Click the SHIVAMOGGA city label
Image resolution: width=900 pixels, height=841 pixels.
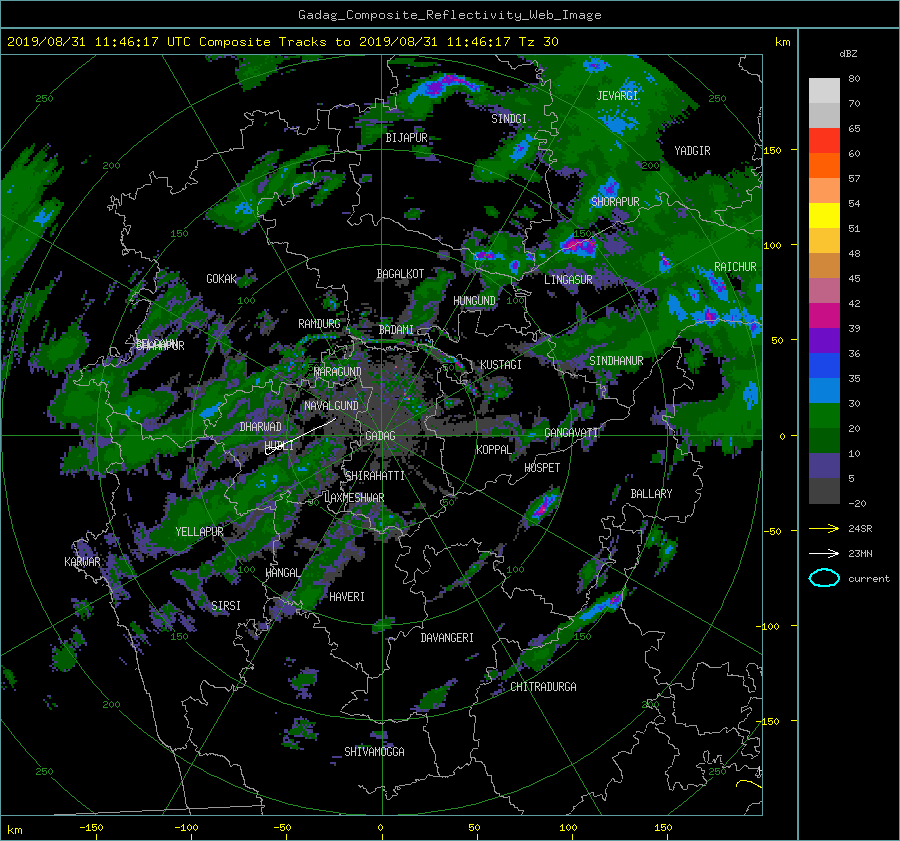coord(374,752)
